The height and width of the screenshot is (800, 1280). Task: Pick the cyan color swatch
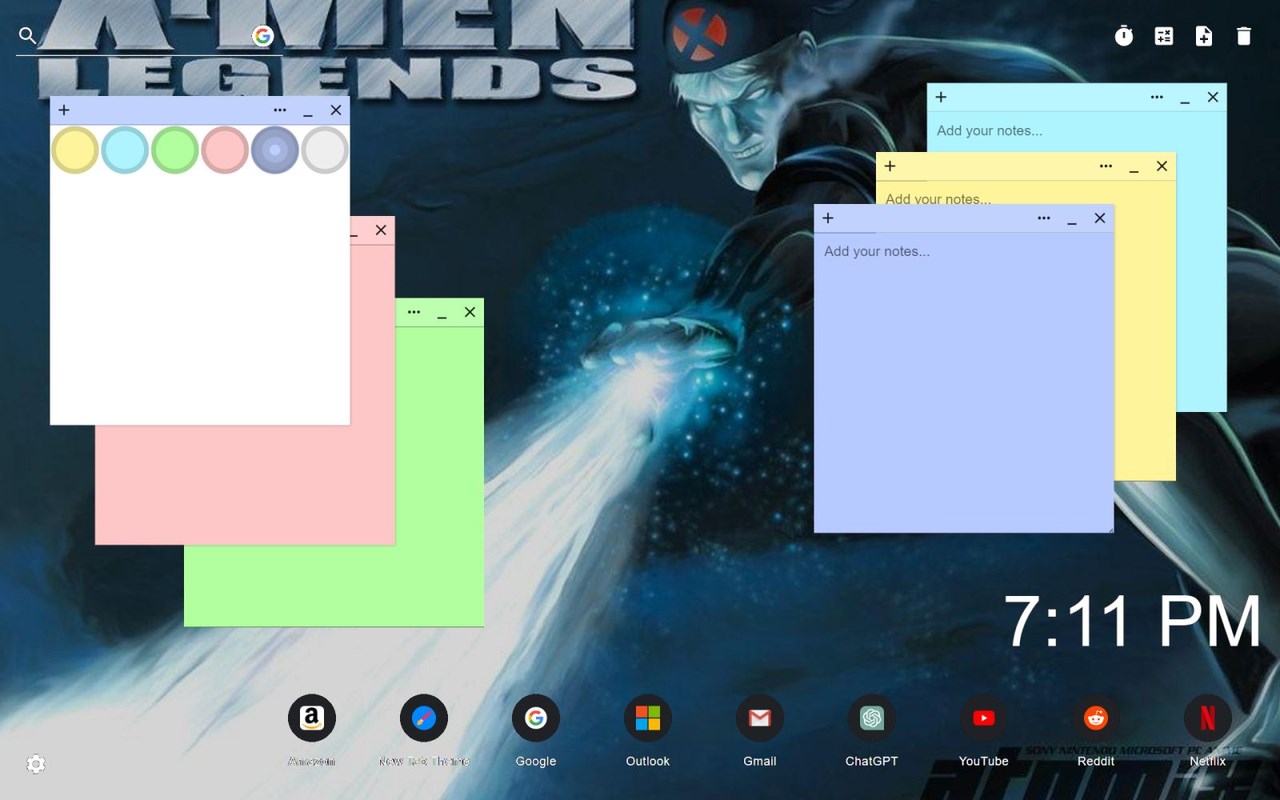pos(125,150)
